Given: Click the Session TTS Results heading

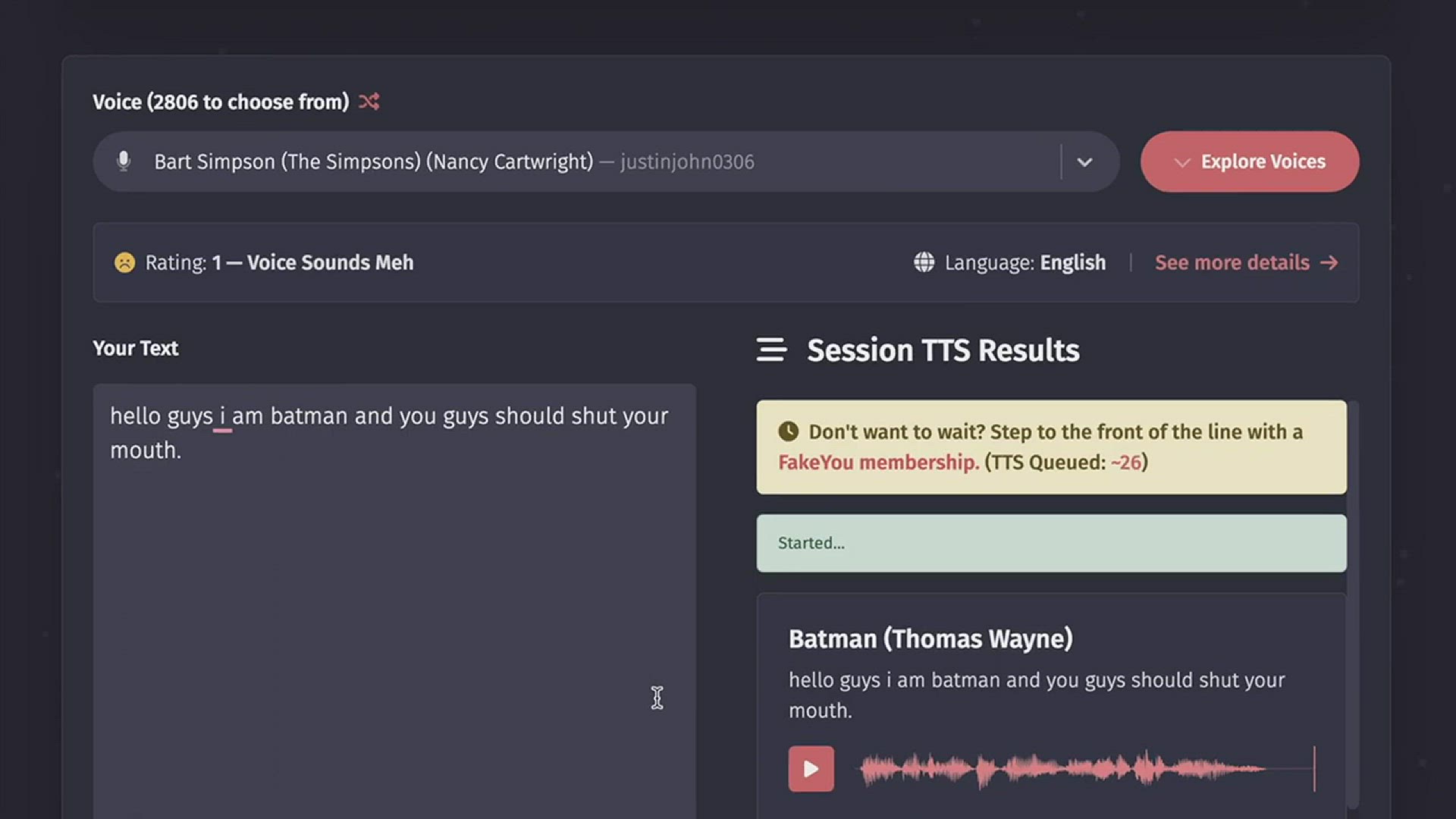Looking at the screenshot, I should 943,350.
